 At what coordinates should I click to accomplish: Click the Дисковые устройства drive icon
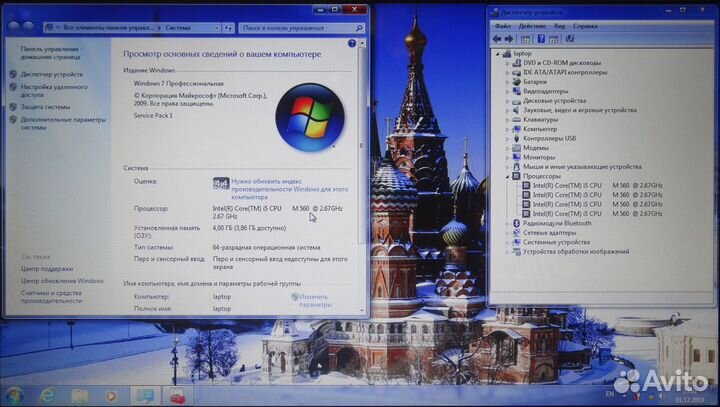coord(516,101)
